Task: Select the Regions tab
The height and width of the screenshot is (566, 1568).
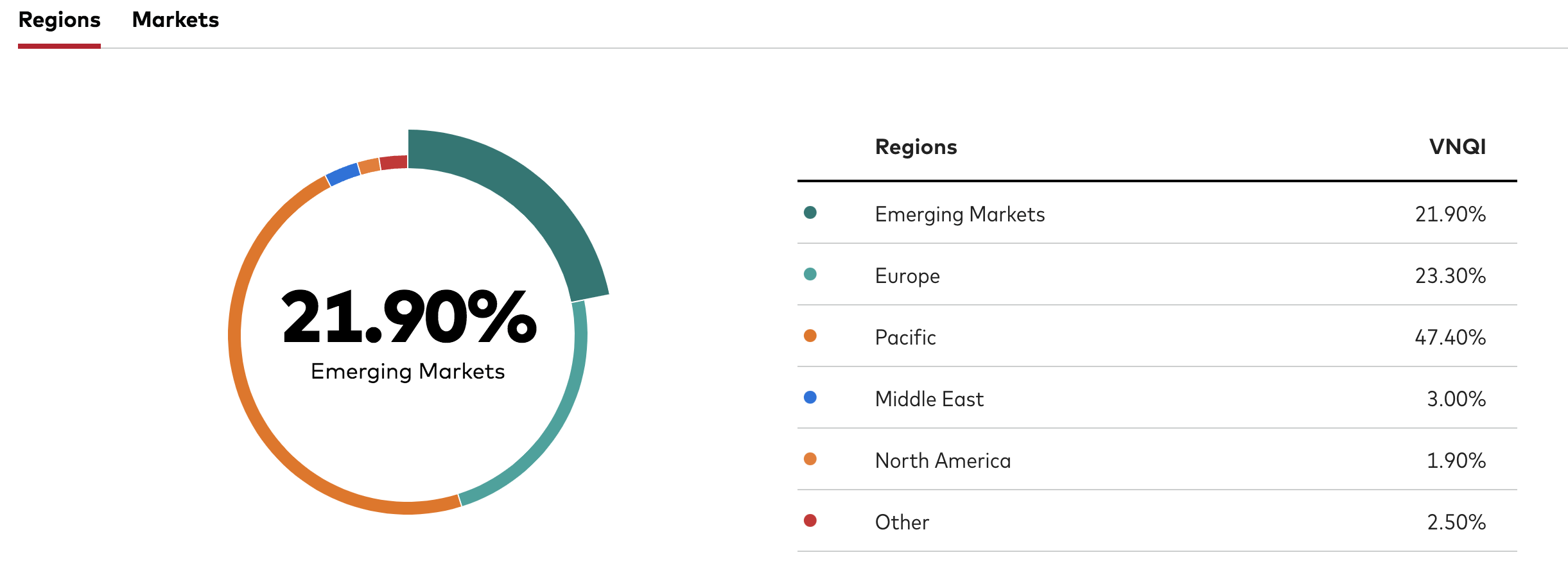Action: (59, 21)
